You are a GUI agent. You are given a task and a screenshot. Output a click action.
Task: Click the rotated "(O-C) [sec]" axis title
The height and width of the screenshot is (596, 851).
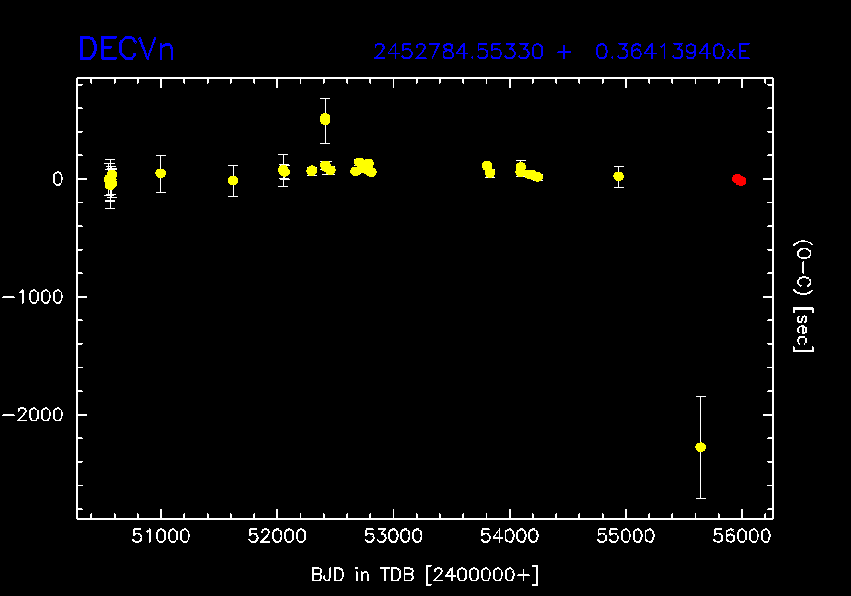point(803,296)
